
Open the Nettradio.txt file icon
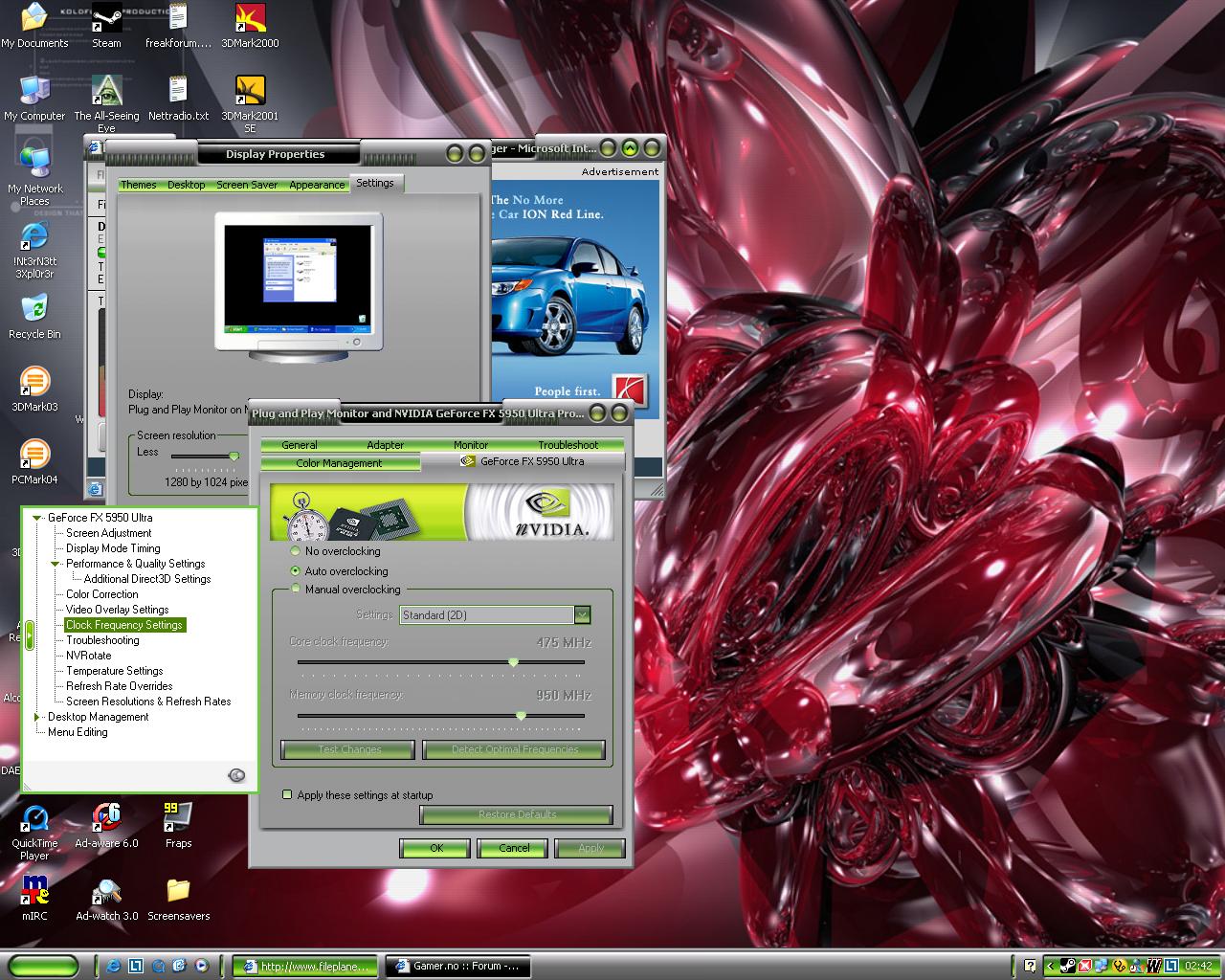click(x=178, y=99)
